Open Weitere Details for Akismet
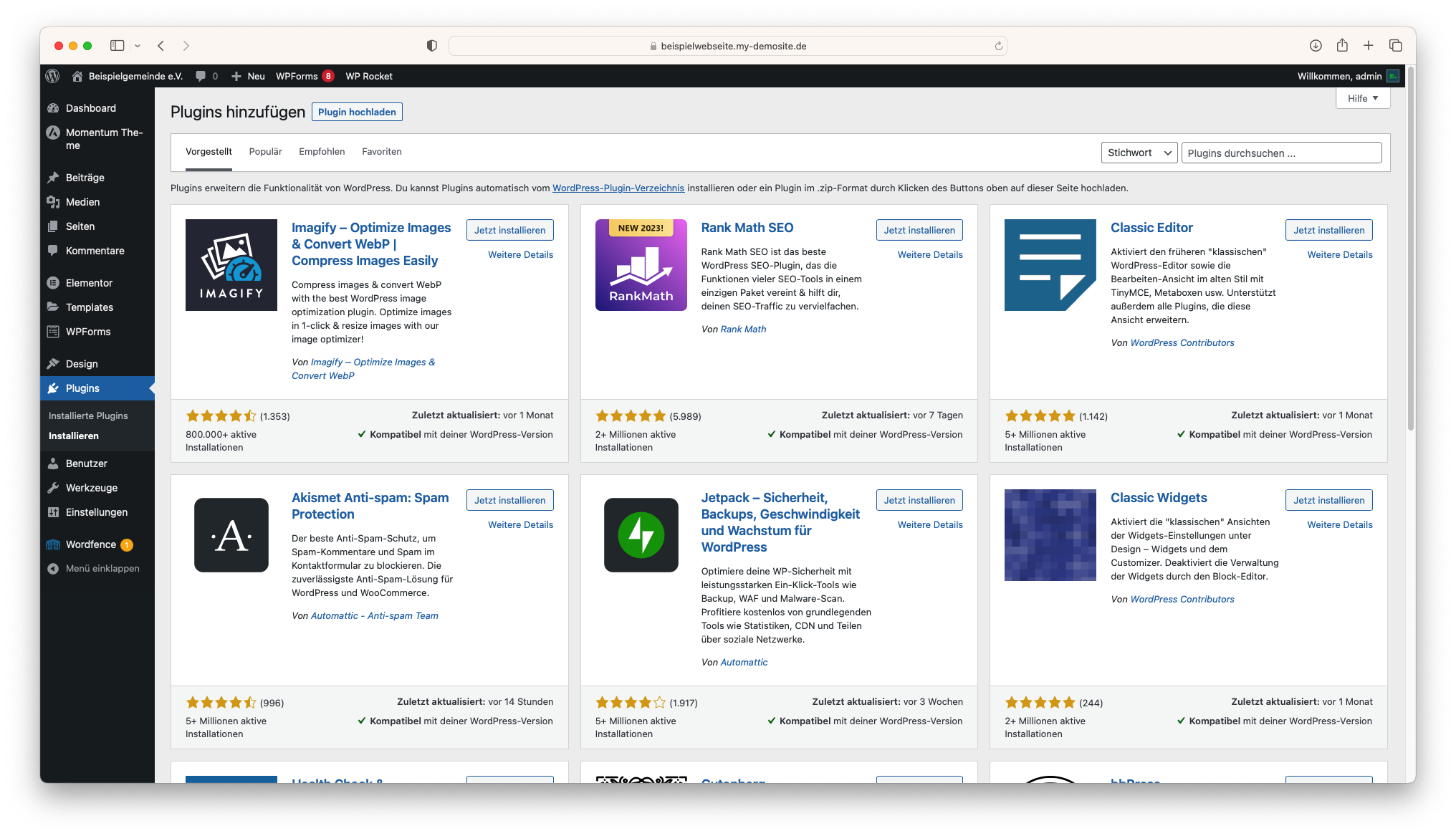 (520, 524)
